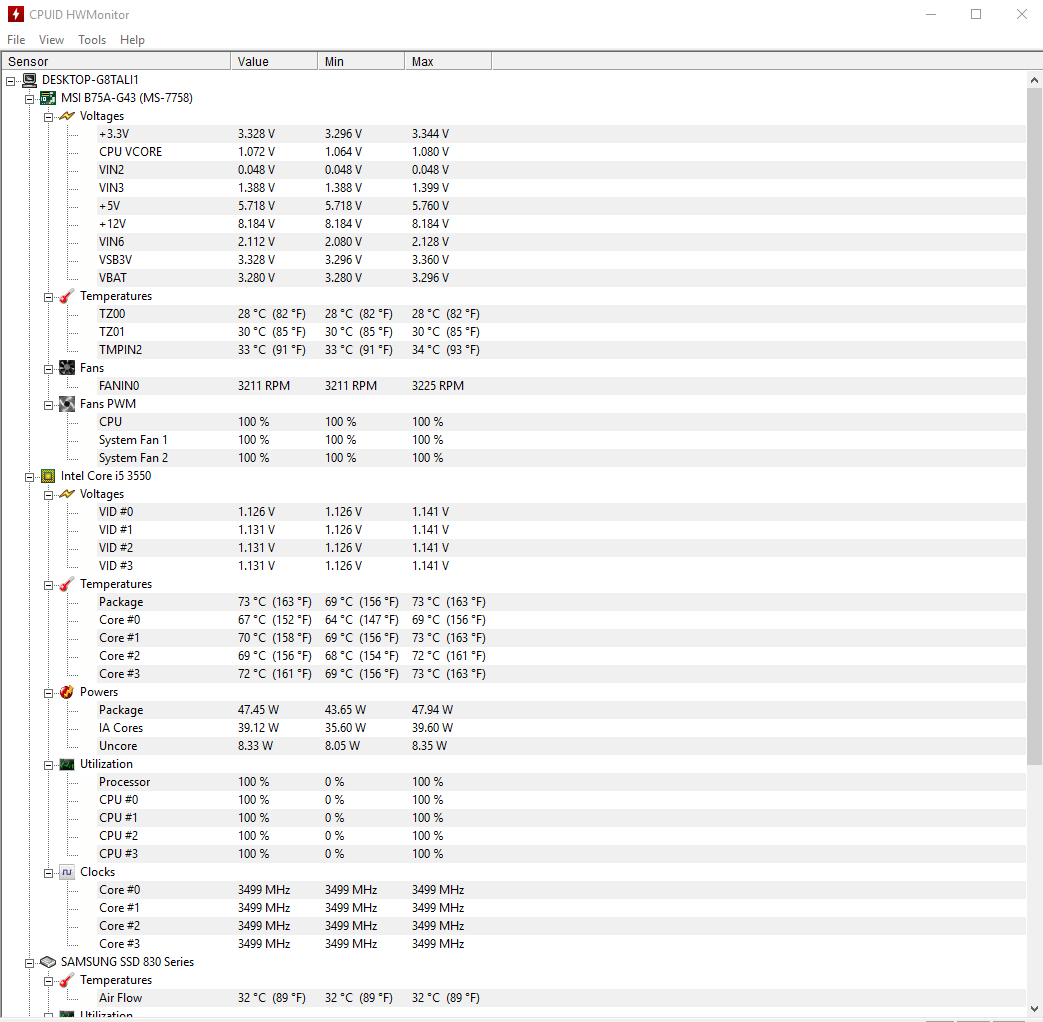Viewport: 1043px width, 1022px height.
Task: Click the vertical scrollbar thumb
Action: click(x=1034, y=426)
